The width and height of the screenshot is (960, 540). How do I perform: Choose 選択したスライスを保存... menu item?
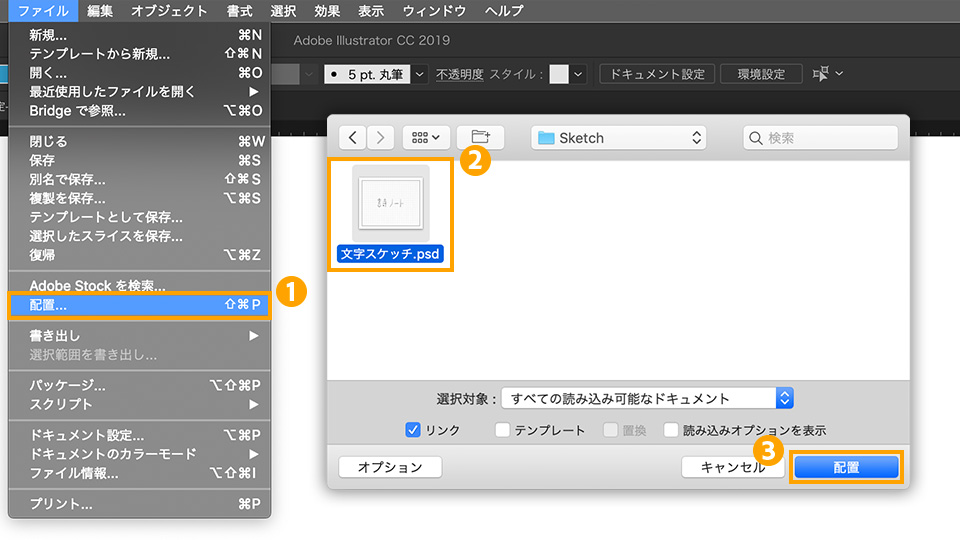tap(140, 236)
